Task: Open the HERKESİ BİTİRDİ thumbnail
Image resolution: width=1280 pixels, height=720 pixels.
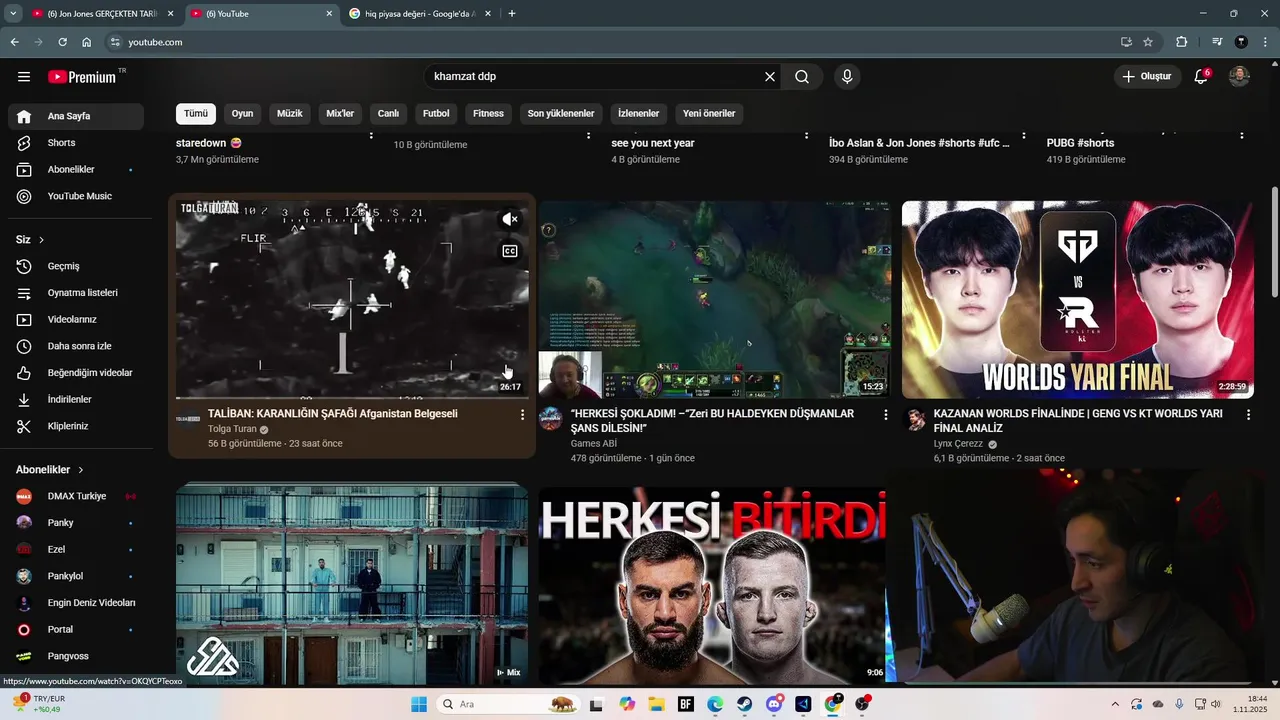Action: click(712, 584)
